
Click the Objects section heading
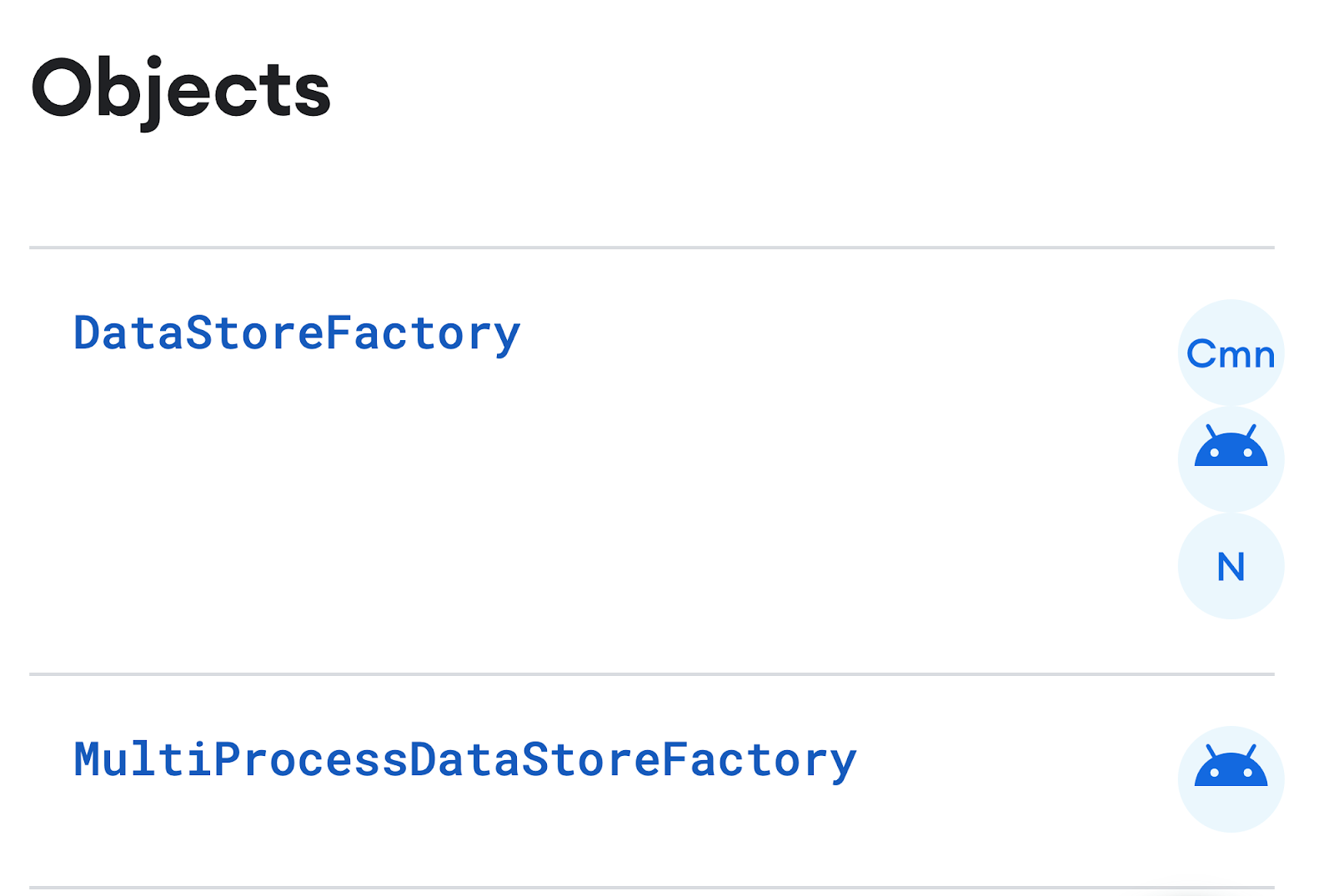coord(181,90)
